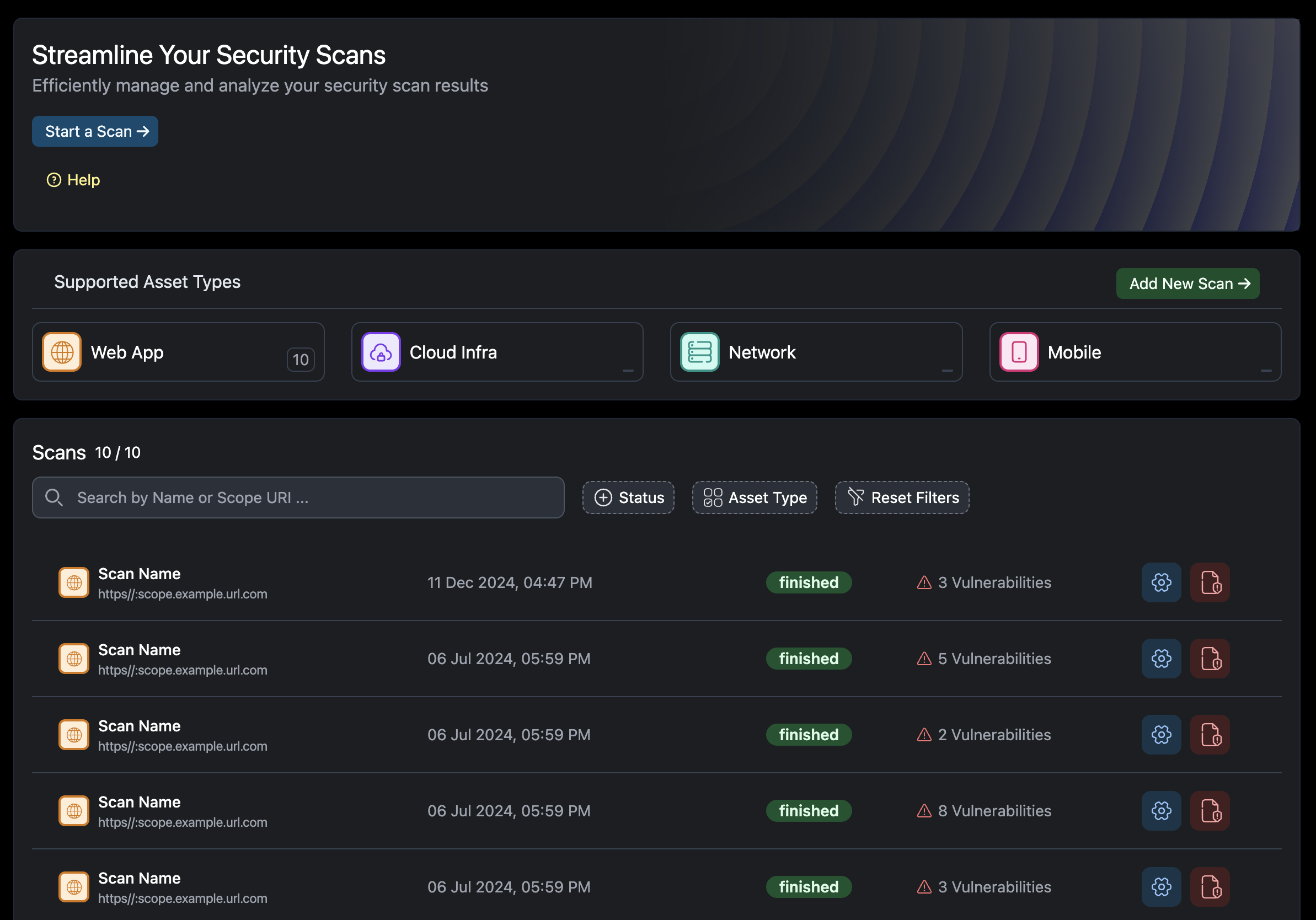Open settings gear for 11 Dec scan
1316x920 pixels.
[1161, 582]
